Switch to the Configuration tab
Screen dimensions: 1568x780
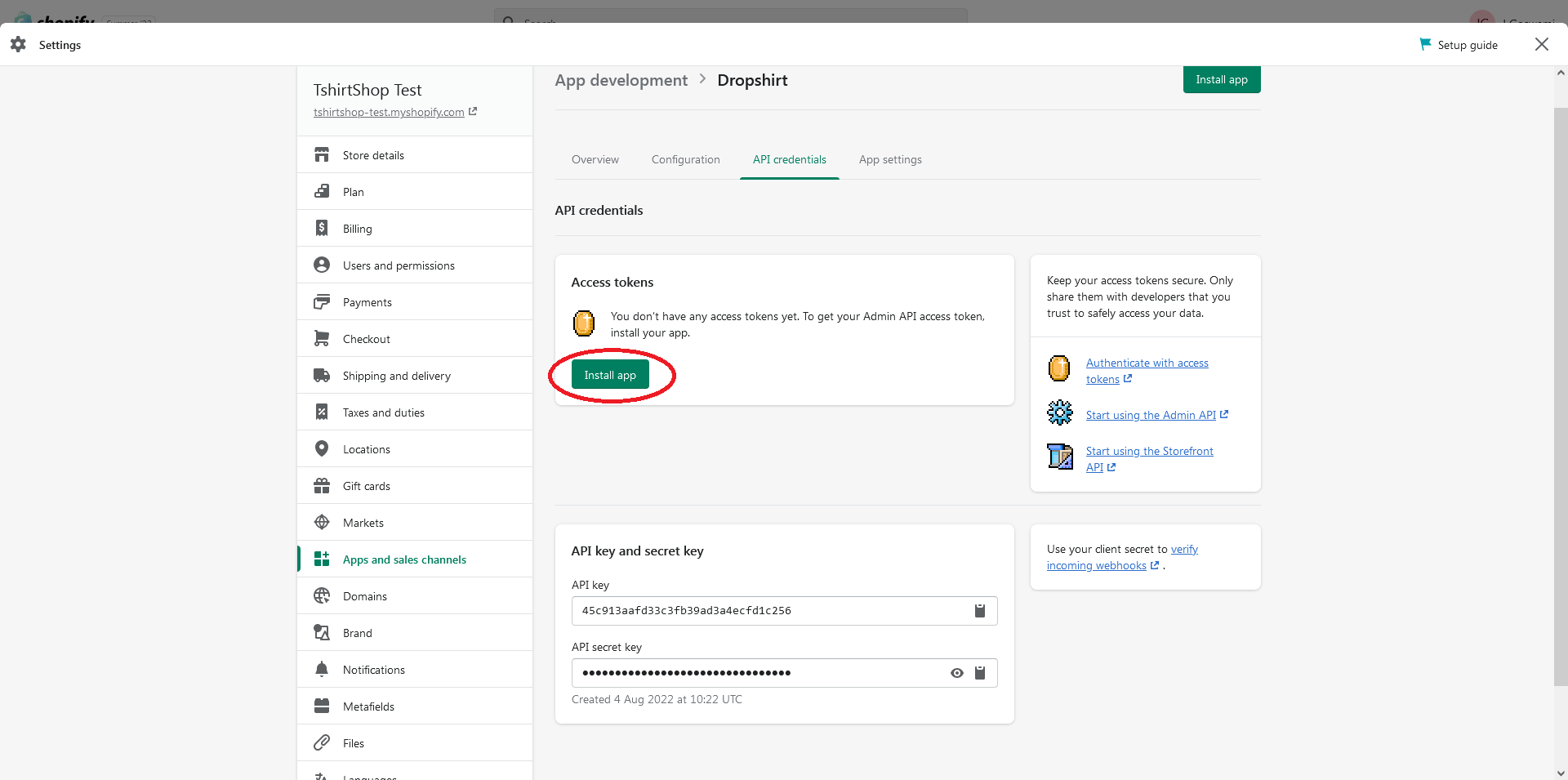[x=686, y=160]
